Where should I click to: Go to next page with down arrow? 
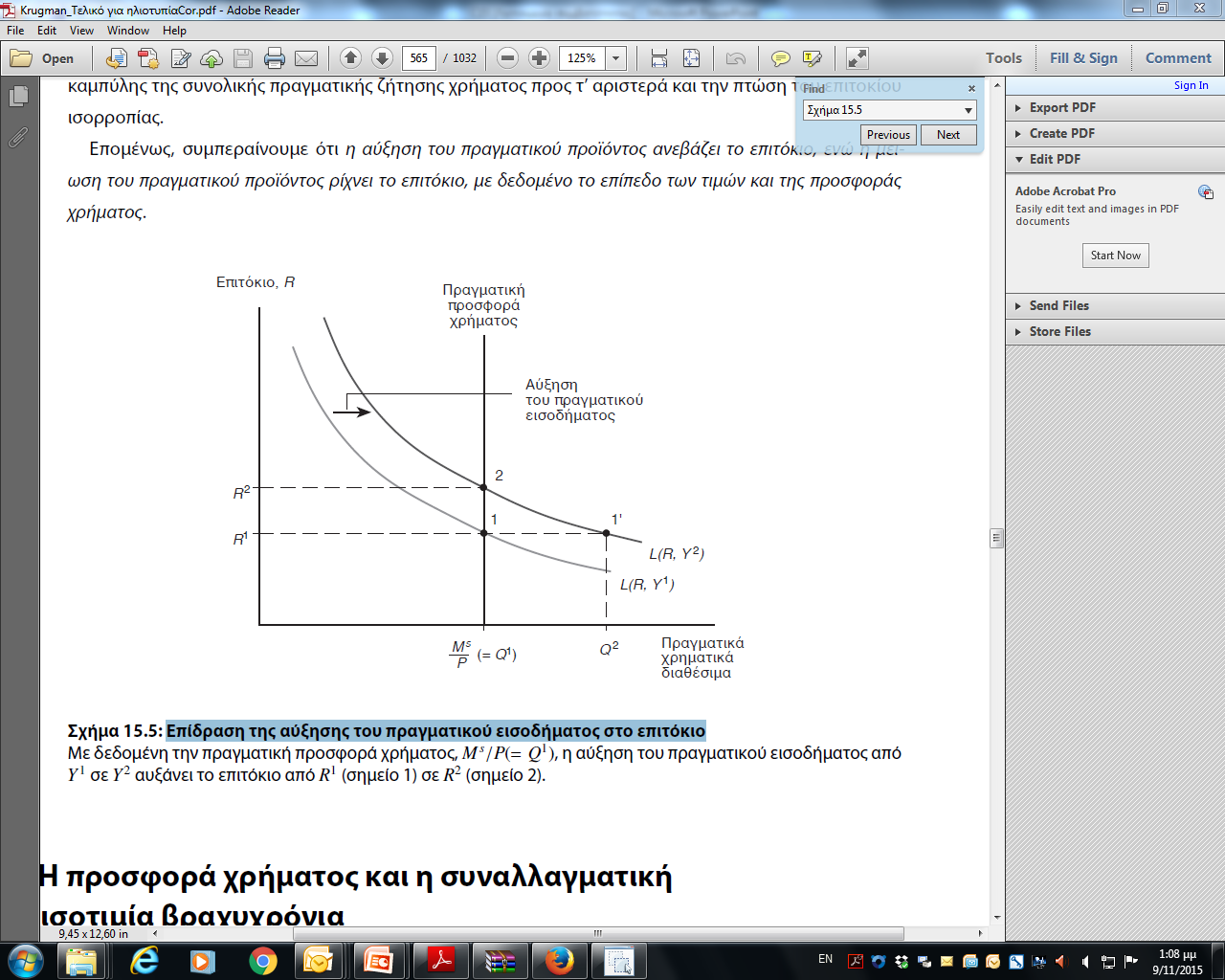click(382, 58)
